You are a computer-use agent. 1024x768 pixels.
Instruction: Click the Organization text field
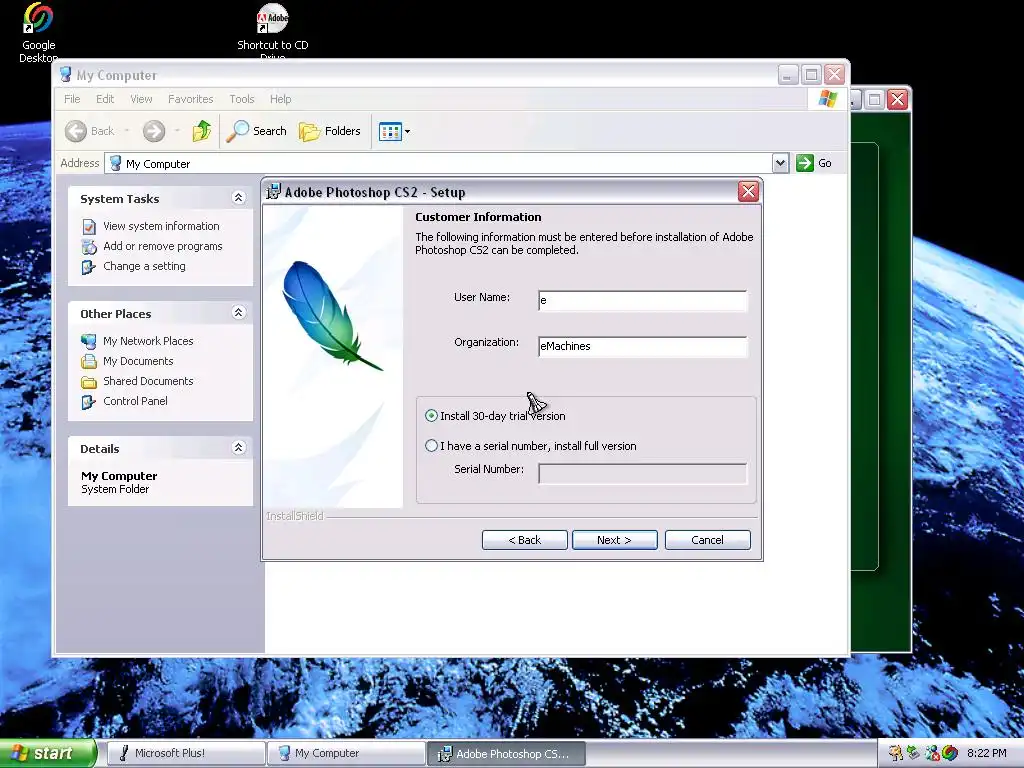point(643,346)
